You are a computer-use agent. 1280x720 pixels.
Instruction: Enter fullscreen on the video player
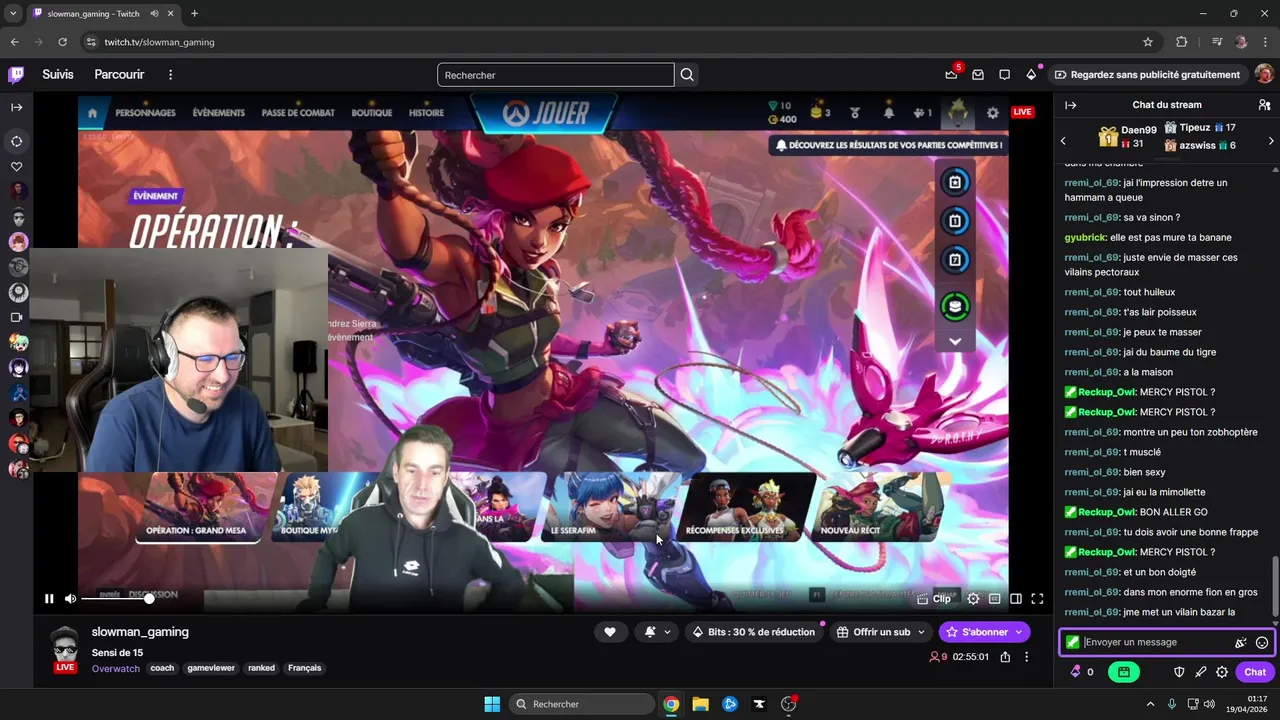click(1037, 599)
